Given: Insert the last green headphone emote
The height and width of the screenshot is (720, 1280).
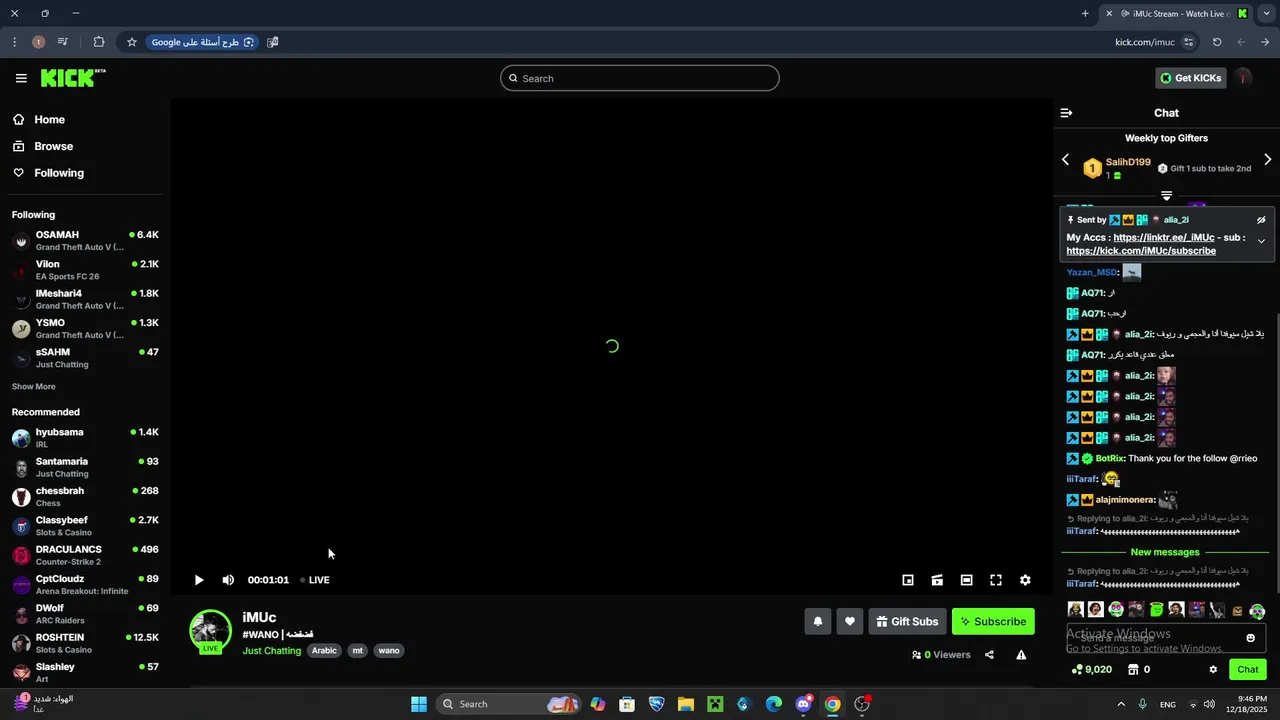Looking at the screenshot, I should pos(1257,610).
